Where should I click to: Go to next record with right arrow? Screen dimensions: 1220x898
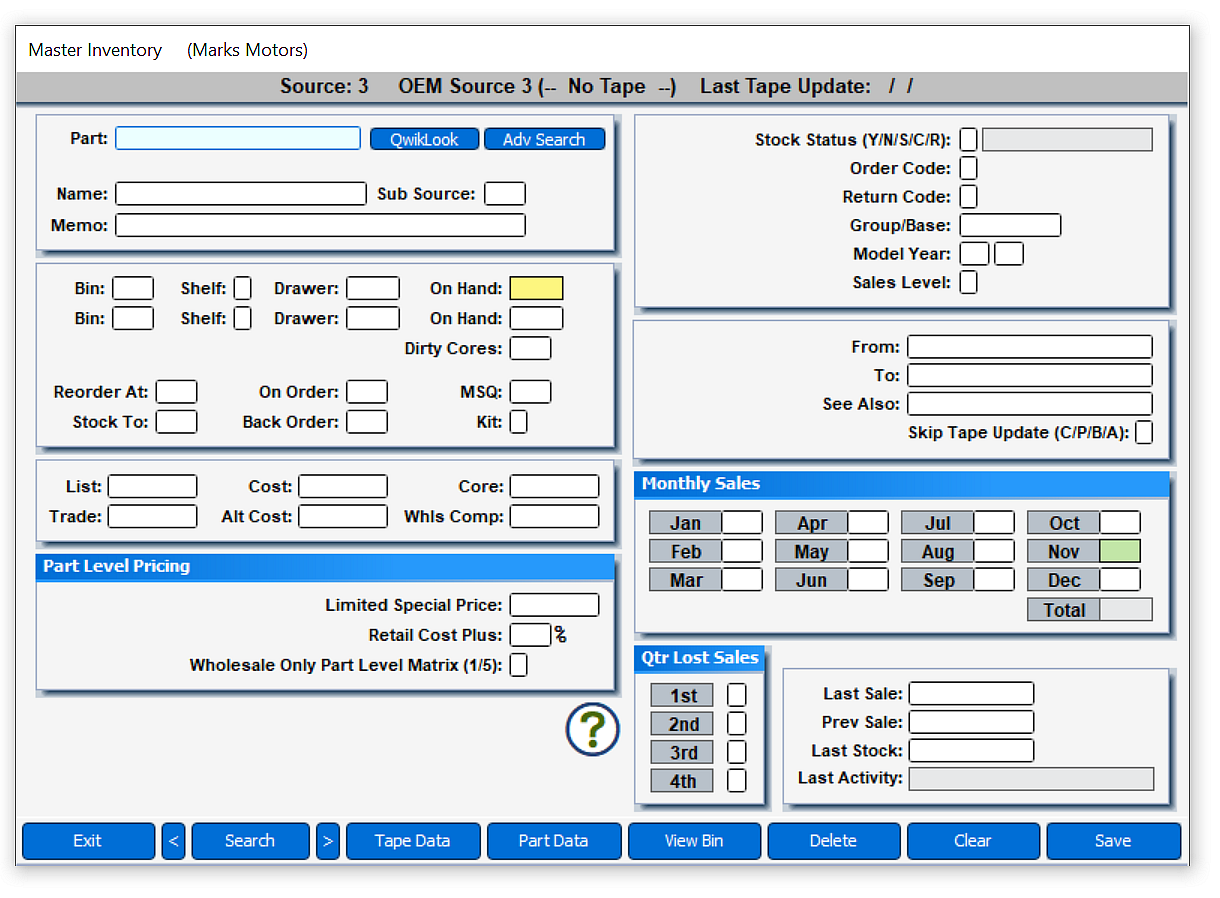327,841
